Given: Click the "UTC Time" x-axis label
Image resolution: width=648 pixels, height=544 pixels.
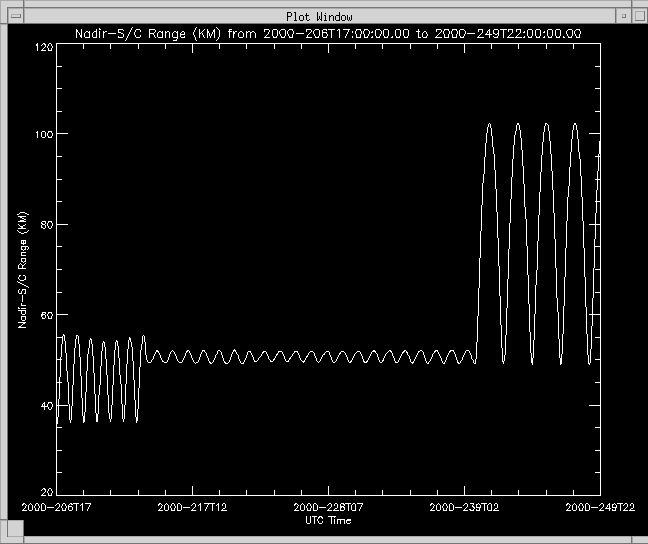Looking at the screenshot, I should [x=327, y=520].
